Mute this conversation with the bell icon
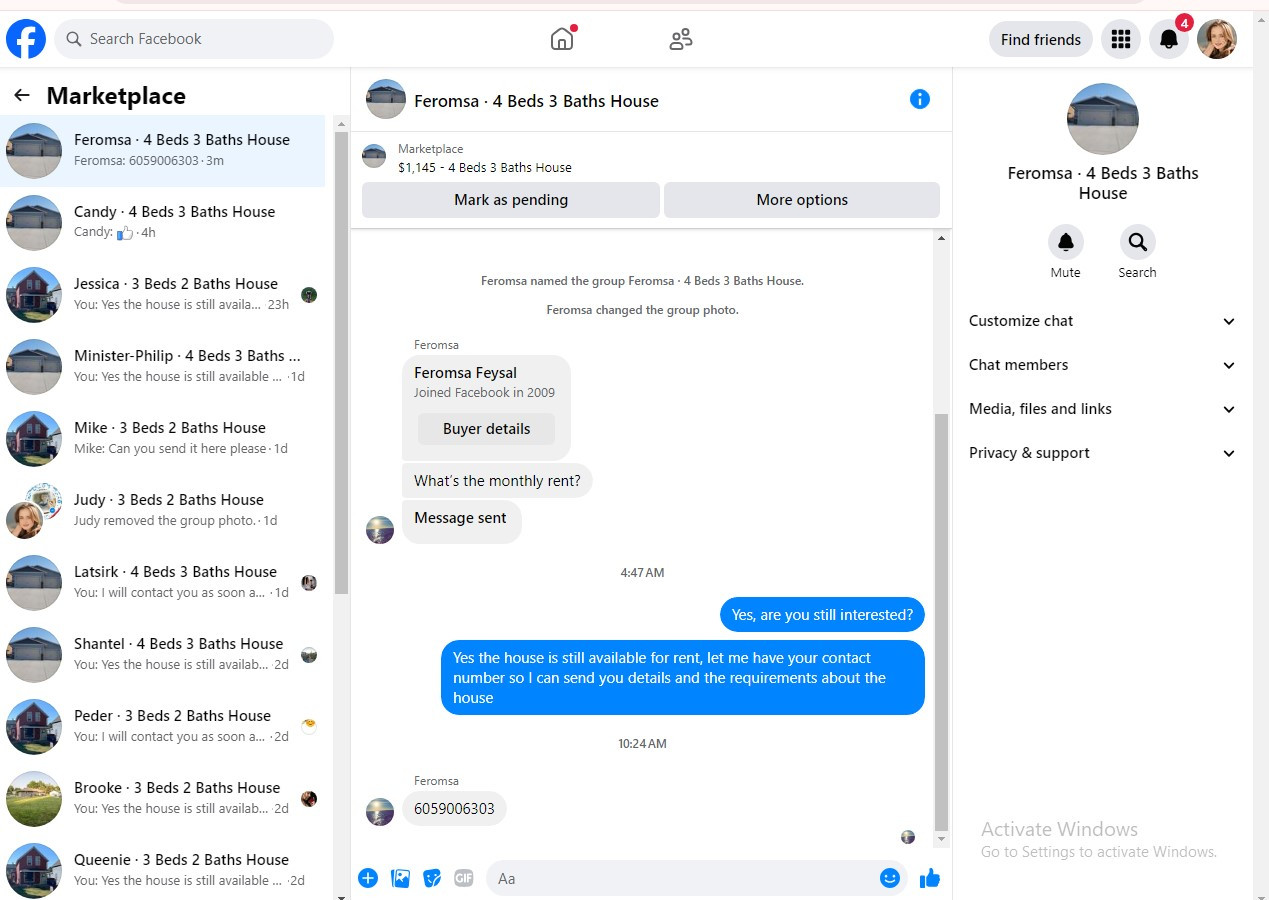The width and height of the screenshot is (1269, 900). pyautogui.click(x=1065, y=242)
